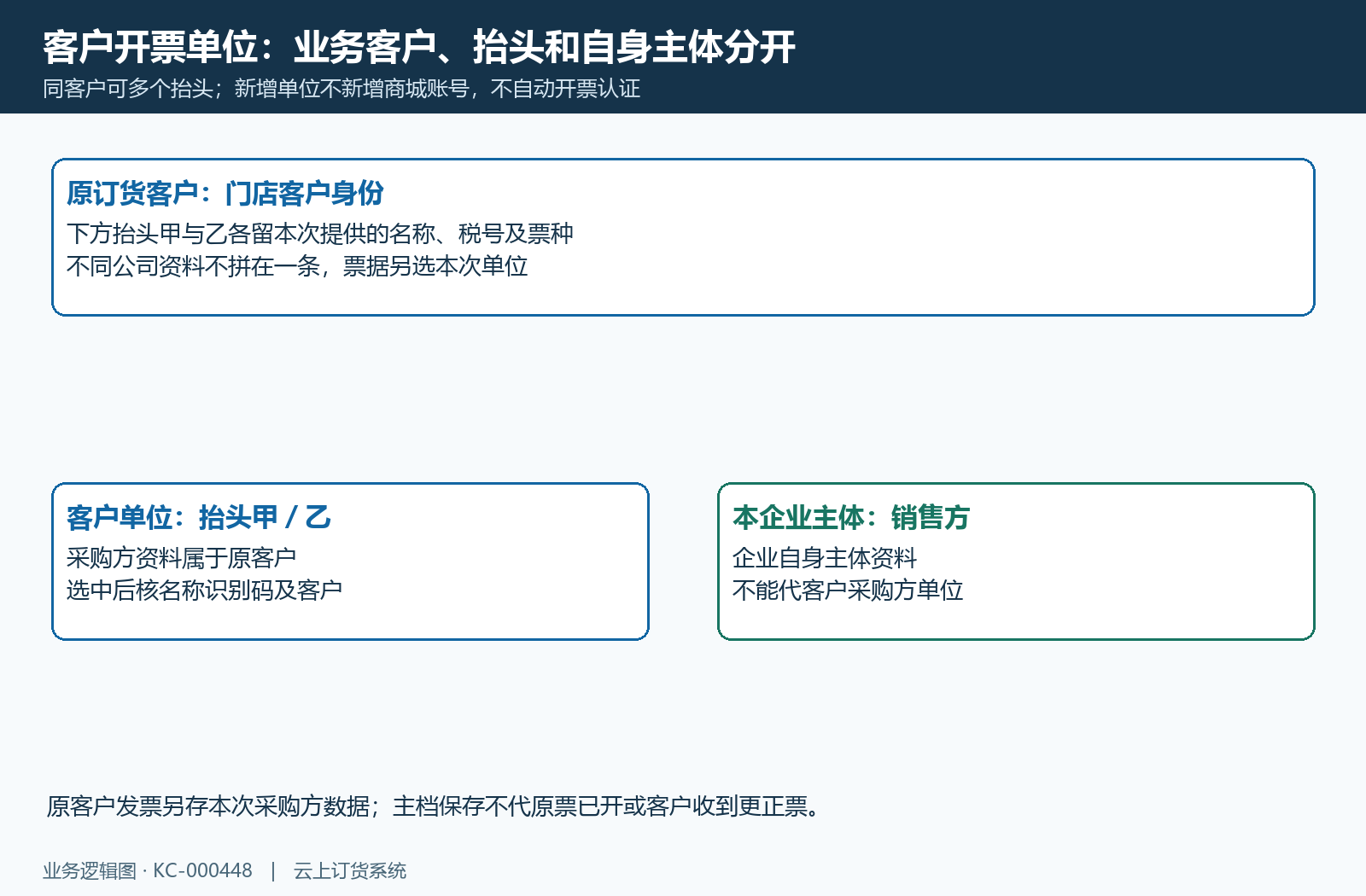Screen dimensions: 1366x896
Task: Click the title "客户开票单位：业务客户、抬头和自身主体分开"
Action: tap(419, 47)
